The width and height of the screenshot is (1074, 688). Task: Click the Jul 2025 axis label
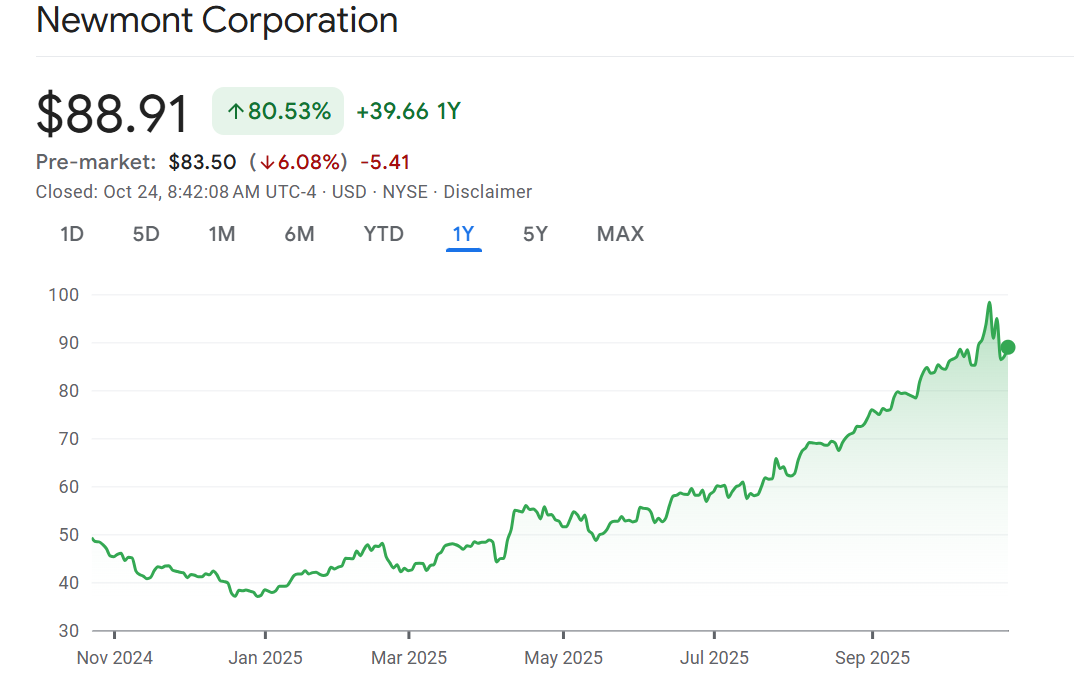pos(714,658)
